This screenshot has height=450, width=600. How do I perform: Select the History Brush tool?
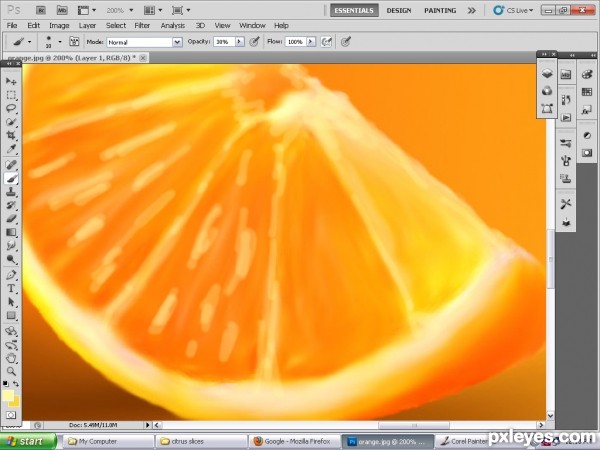(11, 205)
